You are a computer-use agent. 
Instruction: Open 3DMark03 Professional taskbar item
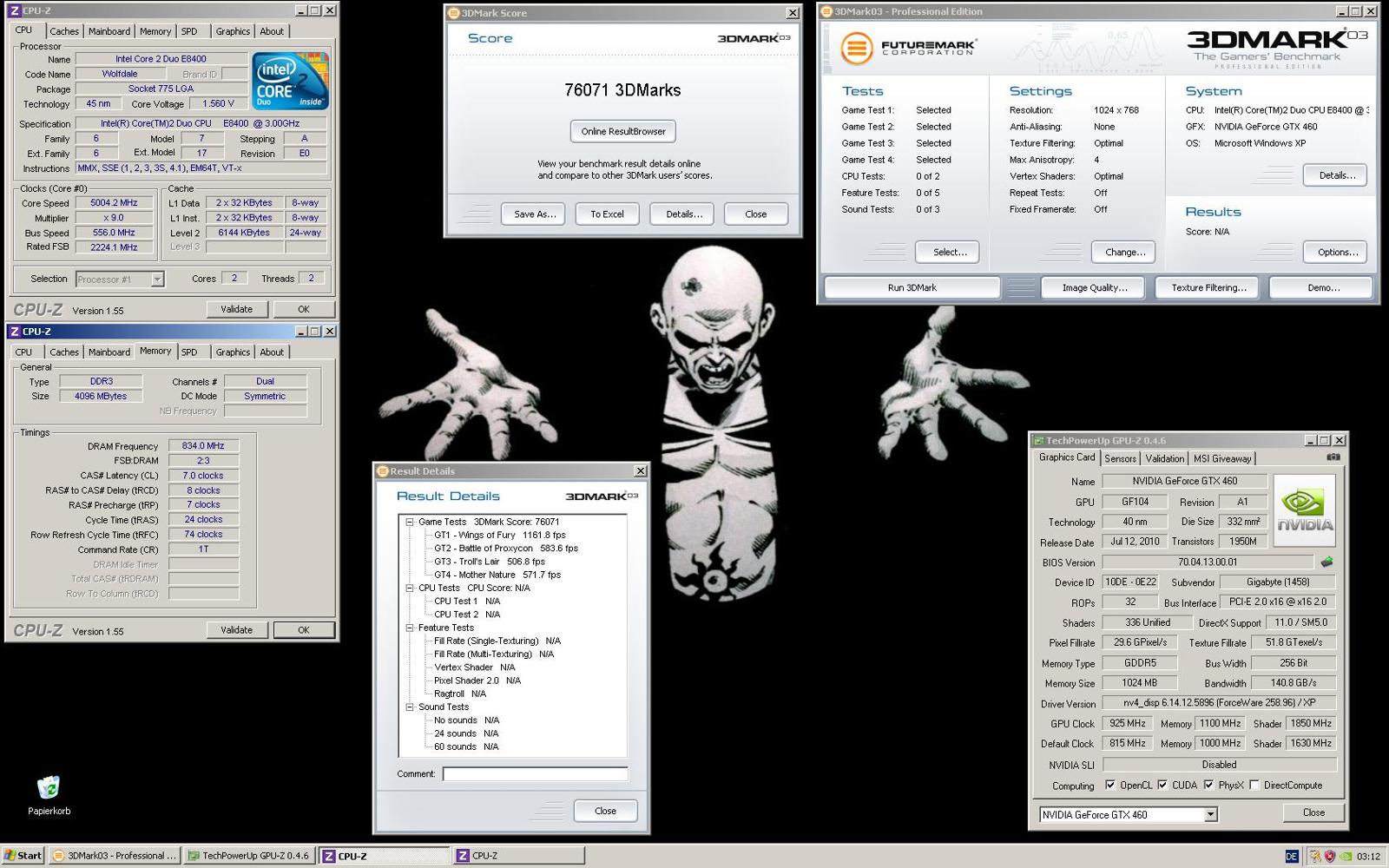pos(115,856)
